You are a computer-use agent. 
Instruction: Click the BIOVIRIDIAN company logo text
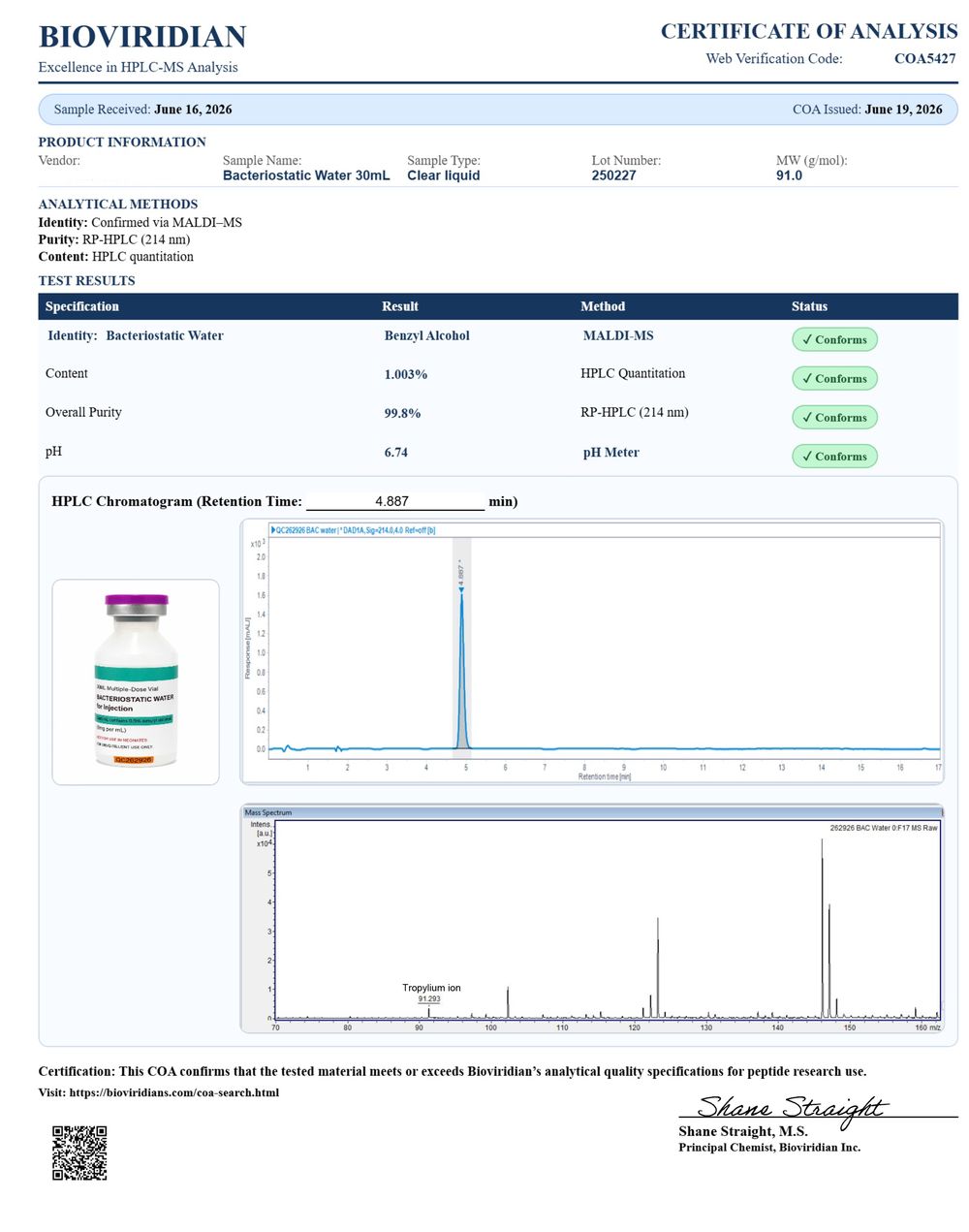(x=142, y=37)
